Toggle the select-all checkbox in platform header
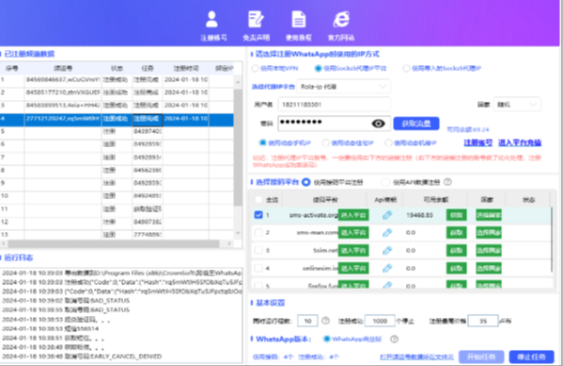 click(258, 200)
